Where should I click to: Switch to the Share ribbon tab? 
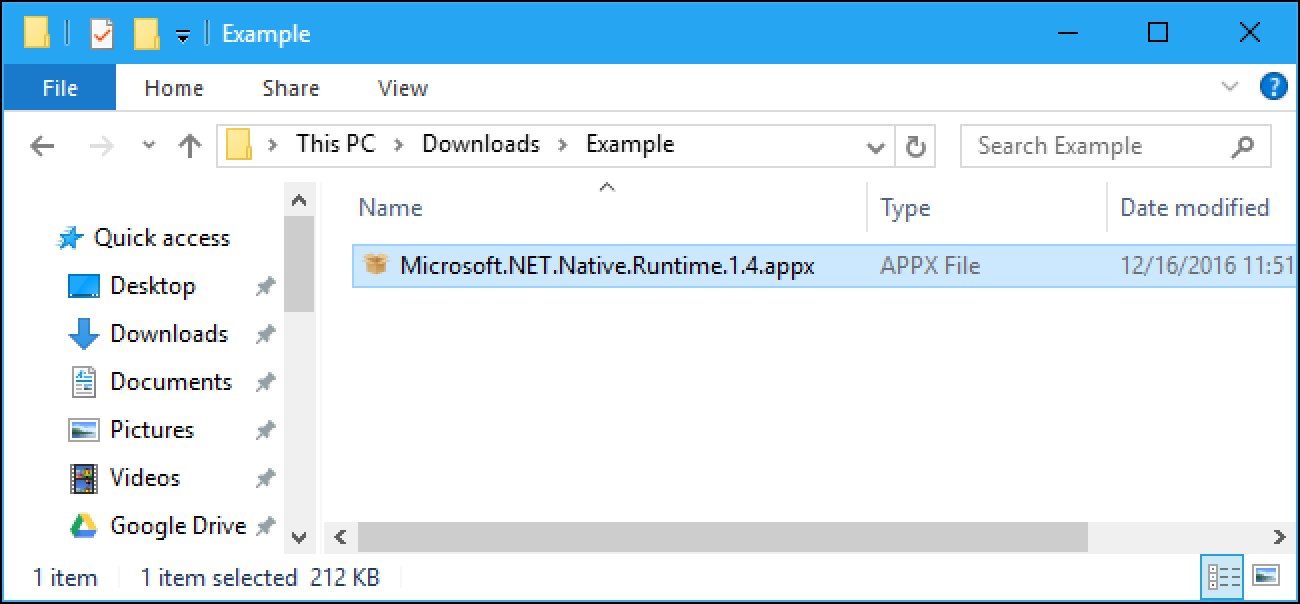tap(290, 88)
